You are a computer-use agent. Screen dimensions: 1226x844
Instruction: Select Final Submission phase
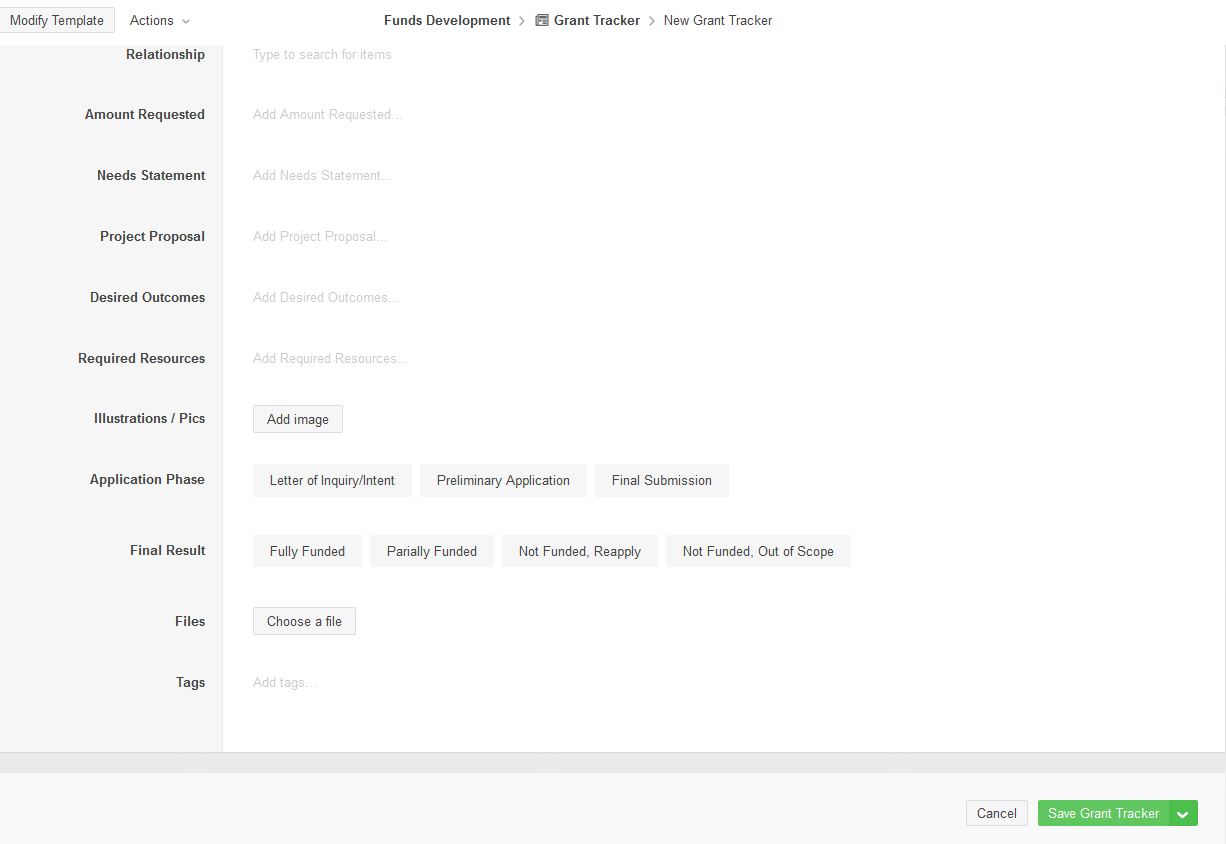661,481
